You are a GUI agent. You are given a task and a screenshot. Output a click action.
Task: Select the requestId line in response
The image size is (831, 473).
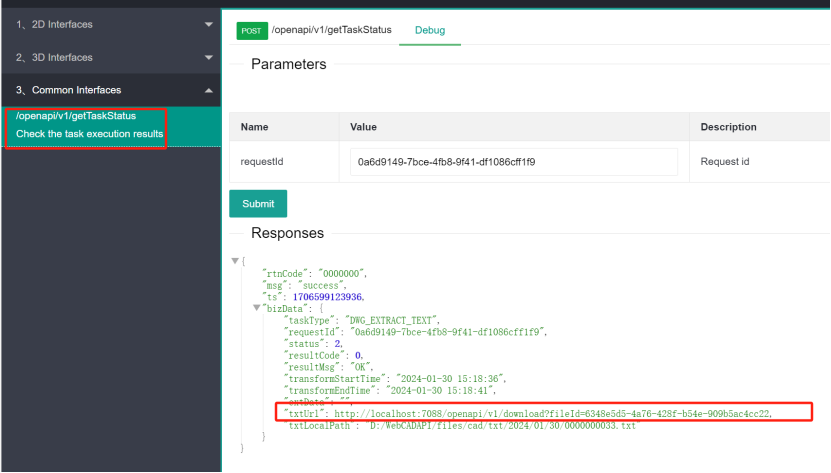coord(416,332)
